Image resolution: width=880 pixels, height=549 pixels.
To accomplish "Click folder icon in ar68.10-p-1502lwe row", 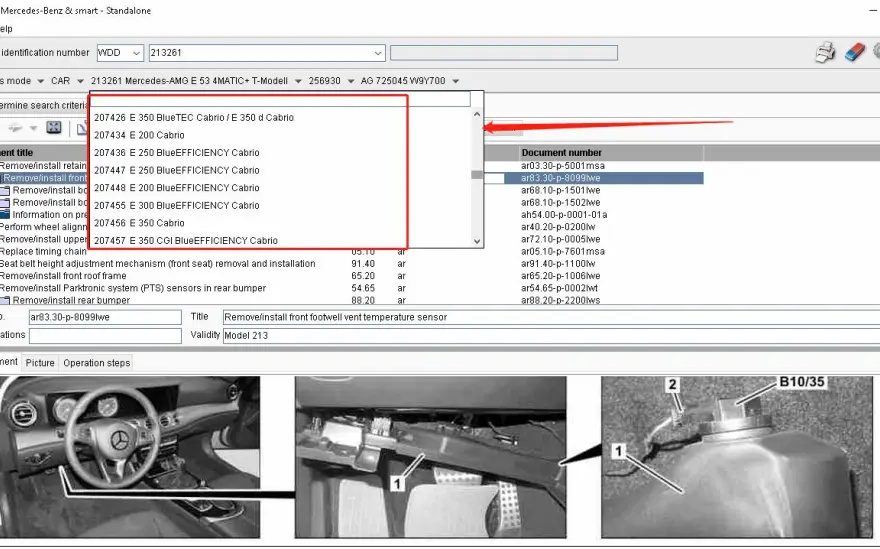I will 4,203.
